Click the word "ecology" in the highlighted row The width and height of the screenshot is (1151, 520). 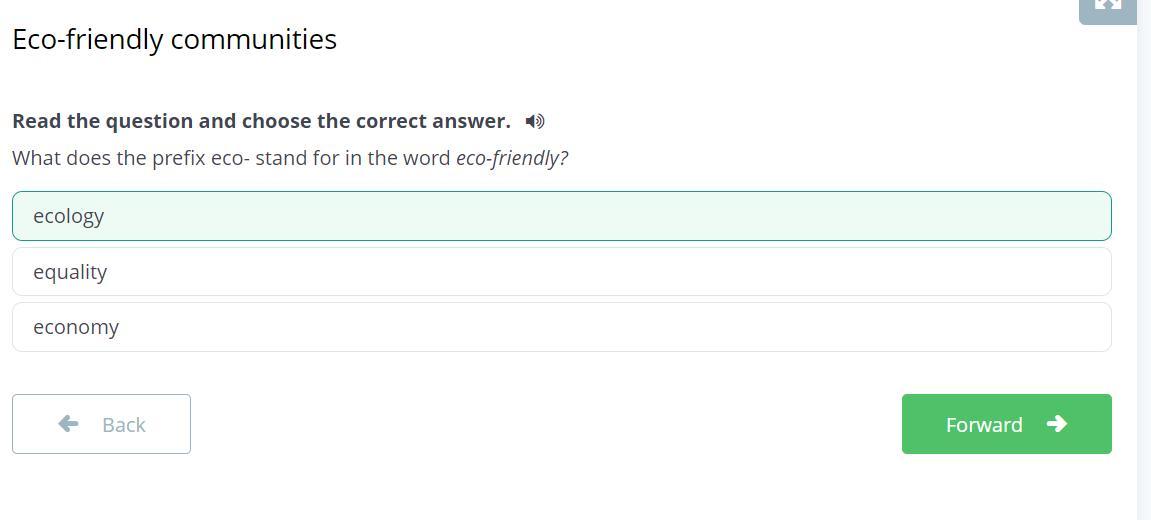(x=68, y=217)
